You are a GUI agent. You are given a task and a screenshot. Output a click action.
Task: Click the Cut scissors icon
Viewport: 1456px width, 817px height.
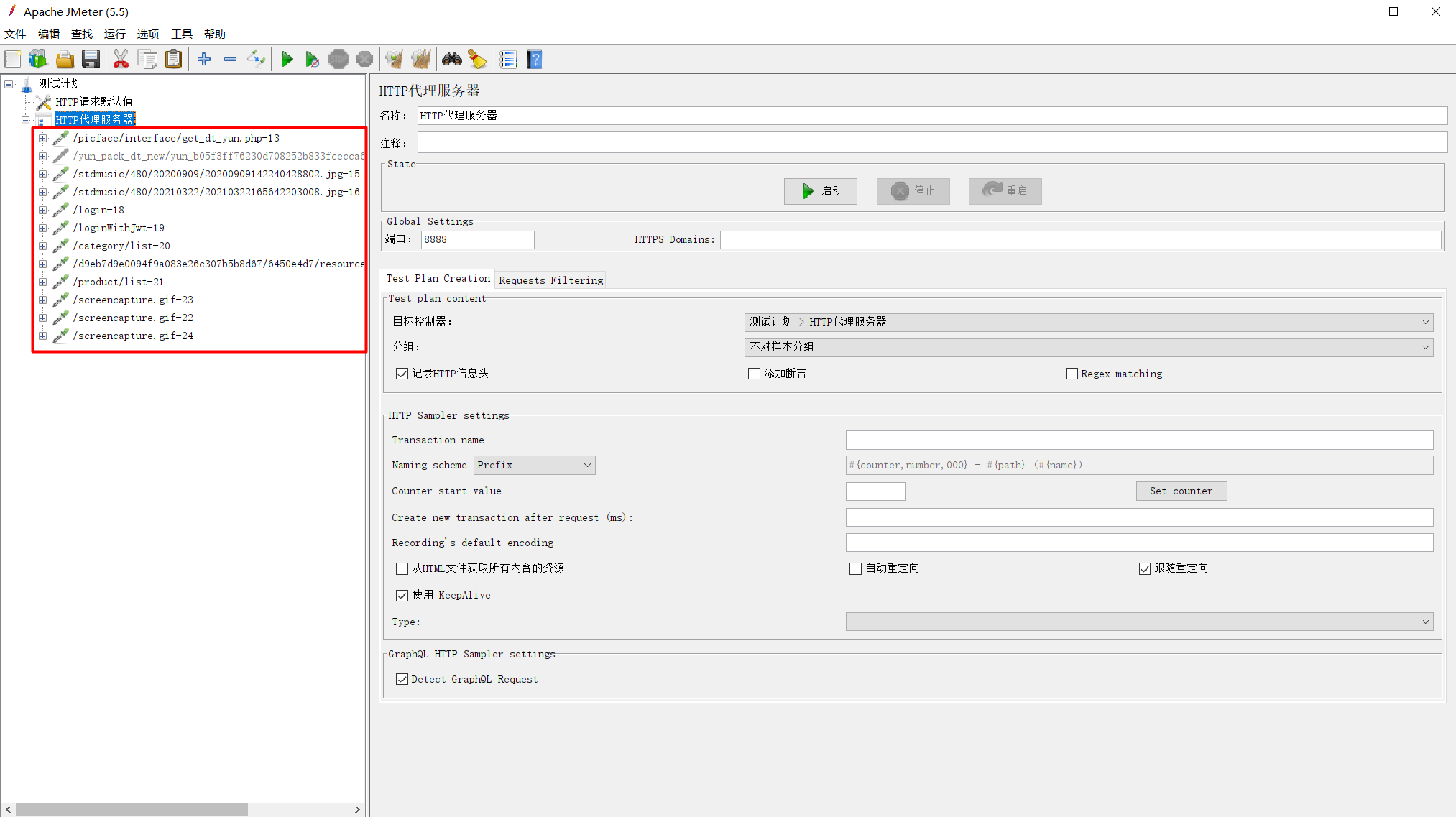(x=121, y=60)
